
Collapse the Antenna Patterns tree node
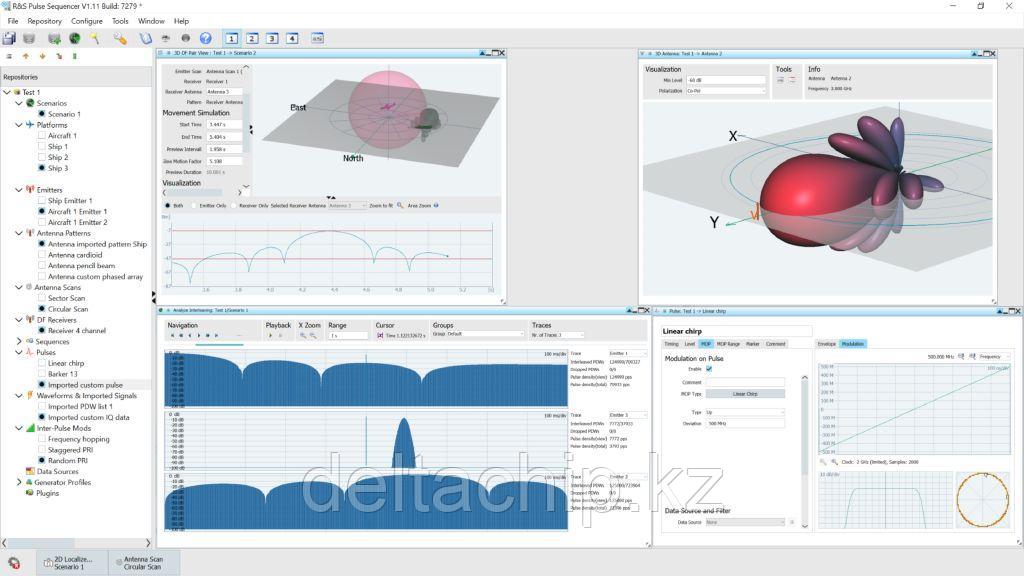19,233
